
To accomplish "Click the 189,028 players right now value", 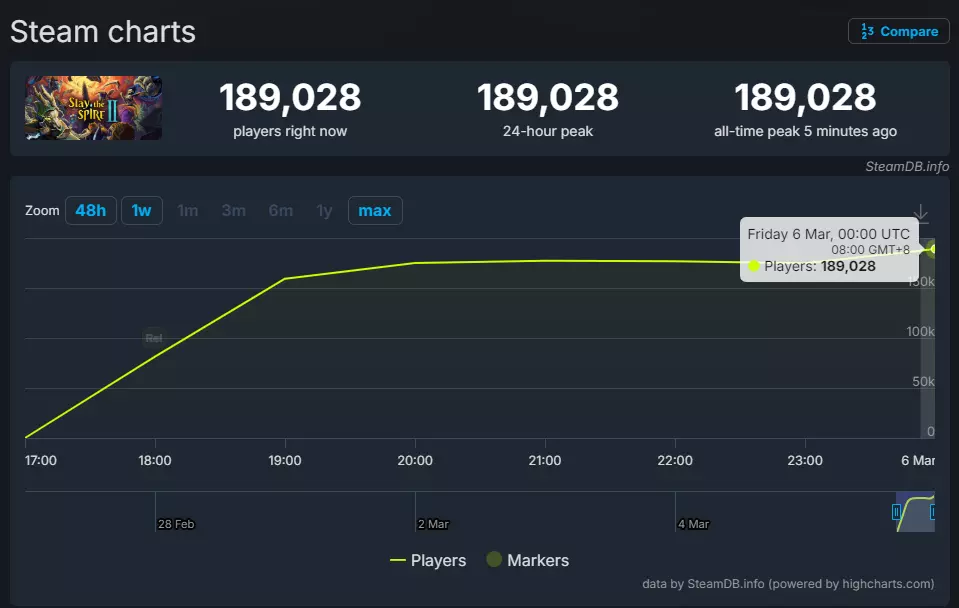I will click(x=290, y=97).
